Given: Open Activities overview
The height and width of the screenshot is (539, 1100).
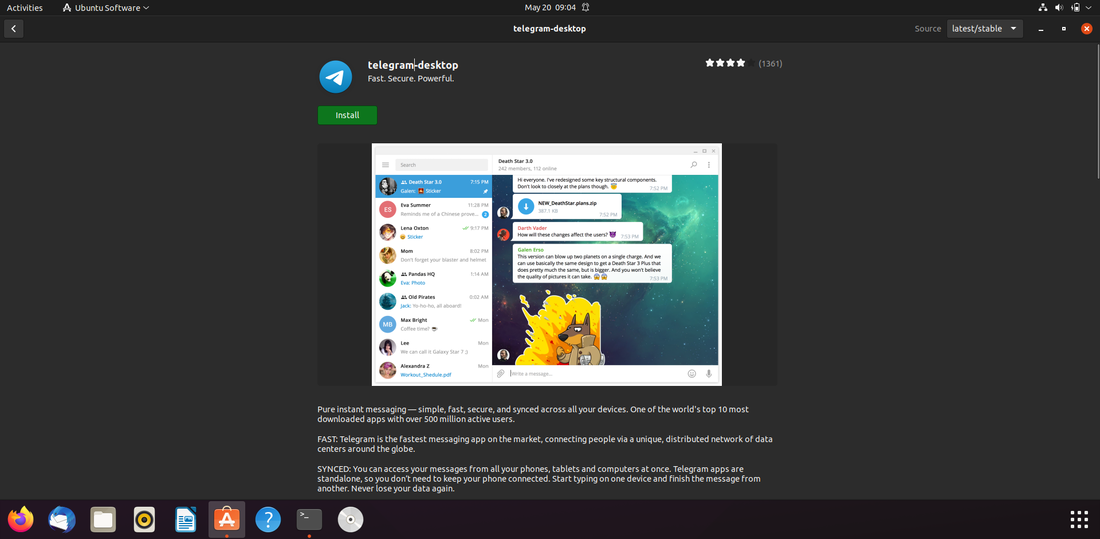Looking at the screenshot, I should point(25,8).
